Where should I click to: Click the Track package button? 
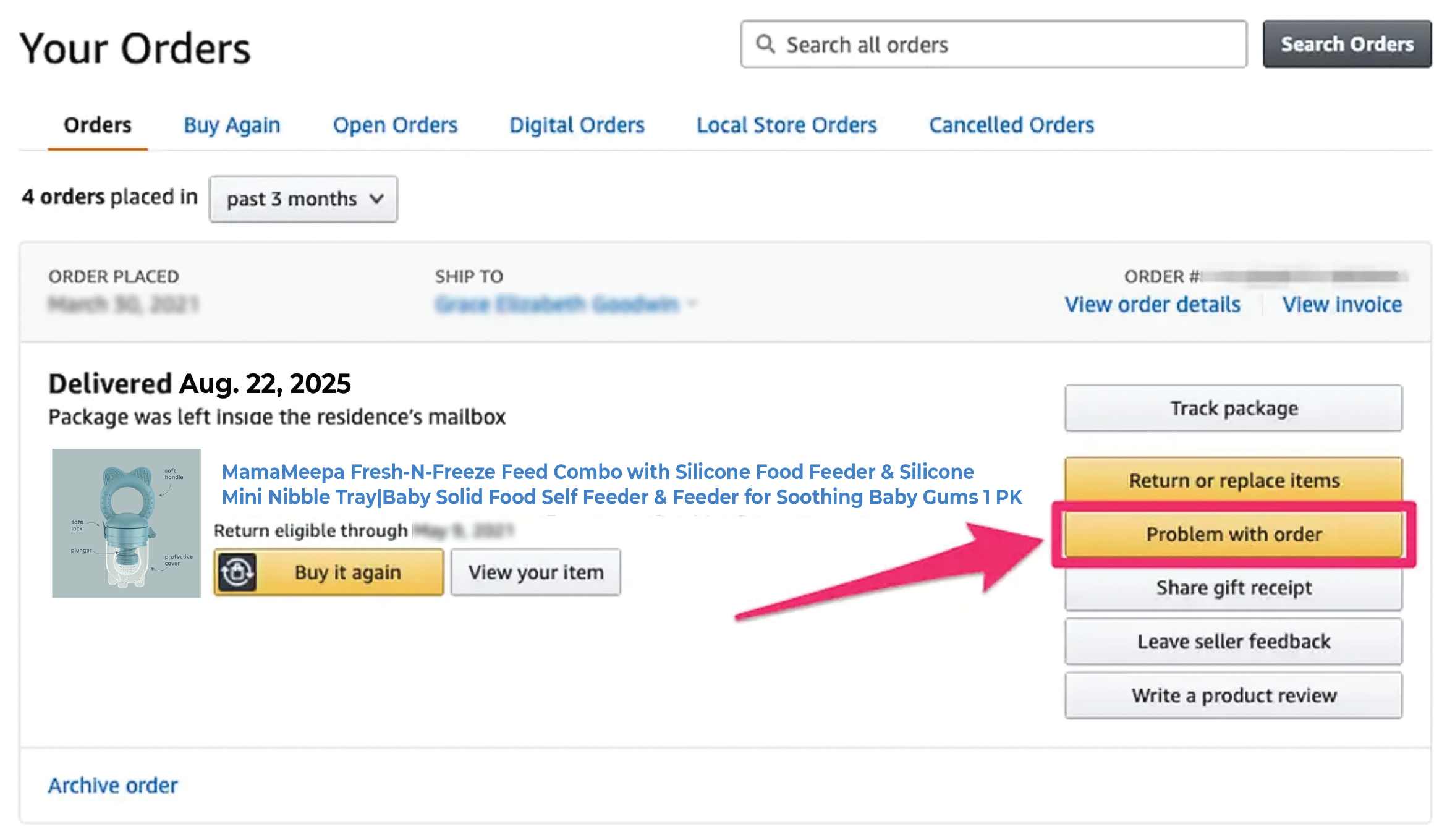point(1233,409)
